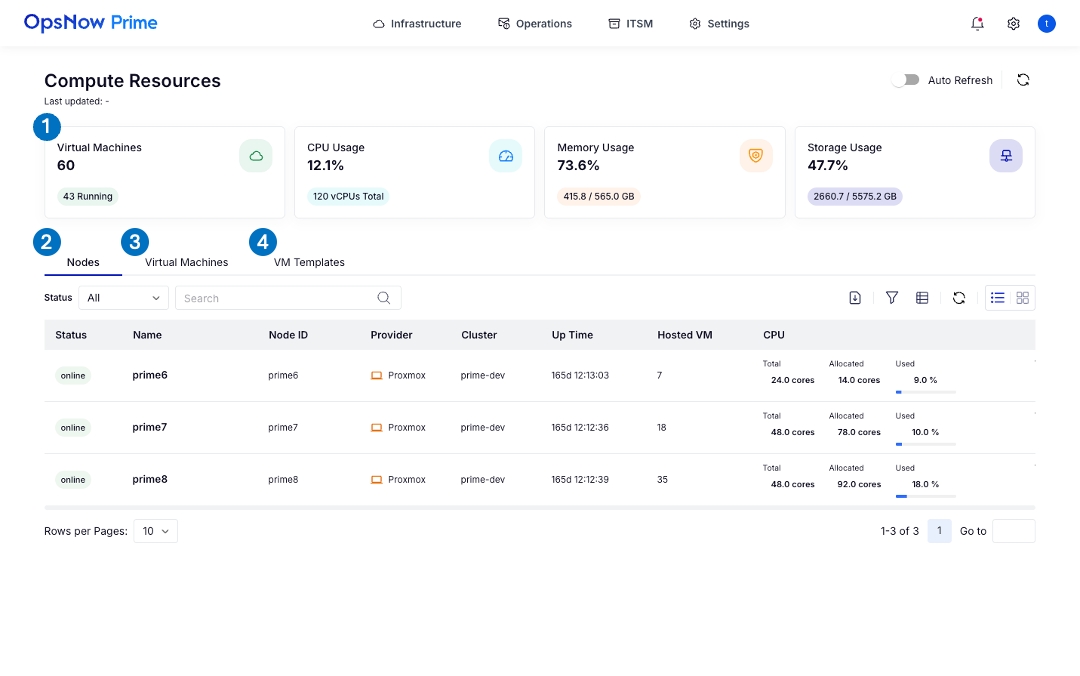Switch to the Virtual Machines tab
The height and width of the screenshot is (676, 1080).
186,262
